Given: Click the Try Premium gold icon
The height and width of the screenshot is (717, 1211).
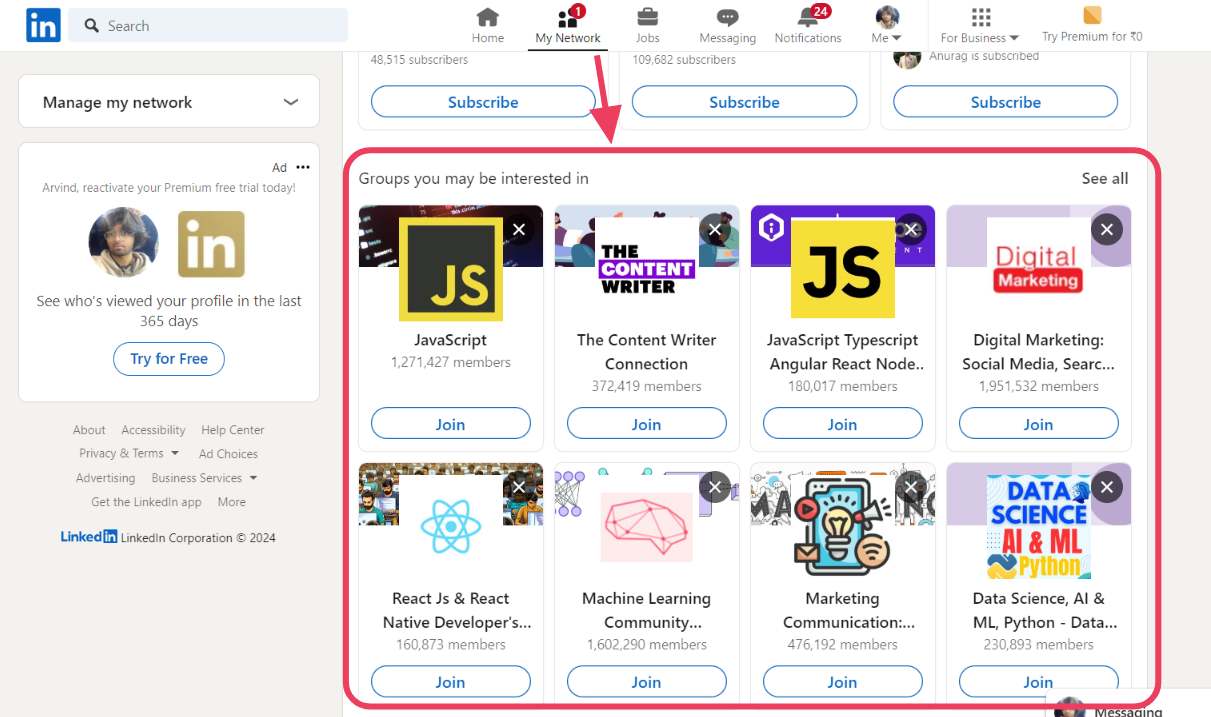Looking at the screenshot, I should pos(1092,15).
